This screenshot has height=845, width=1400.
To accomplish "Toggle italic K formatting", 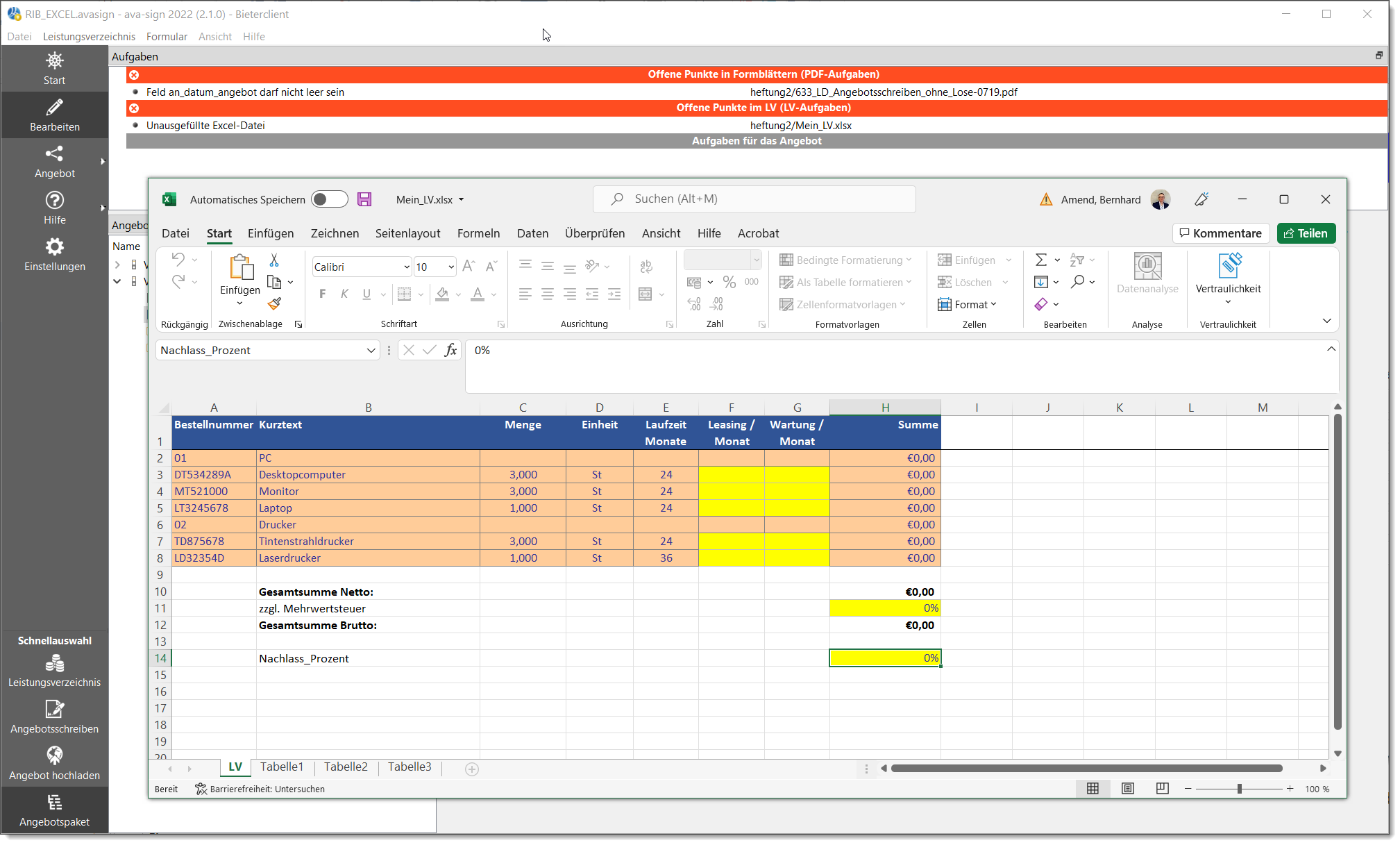I will pyautogui.click(x=344, y=294).
